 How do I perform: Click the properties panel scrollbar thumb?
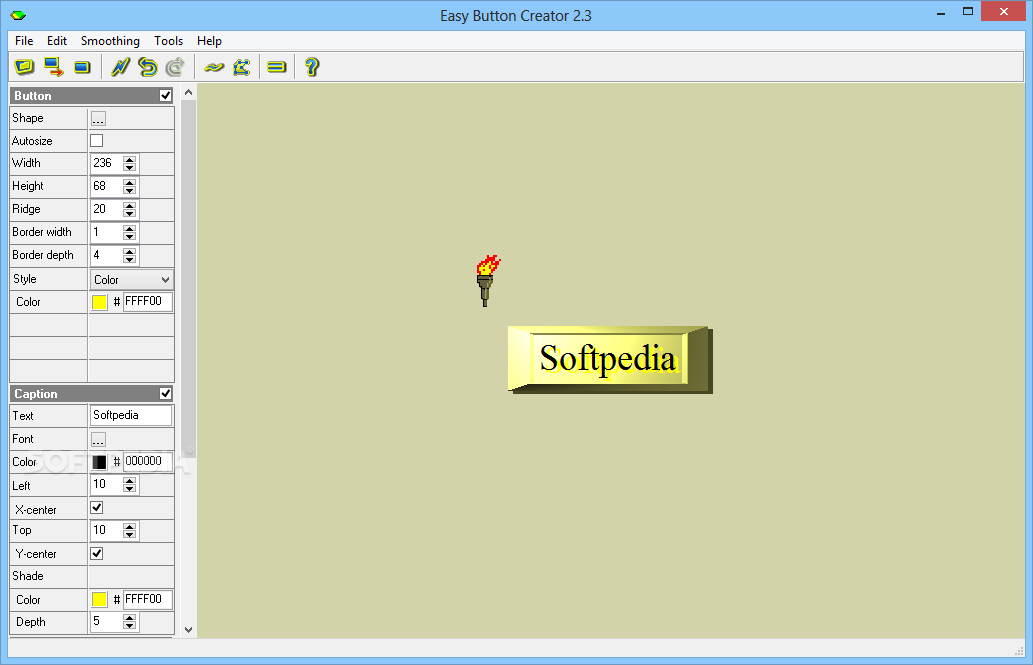pyautogui.click(x=188, y=277)
